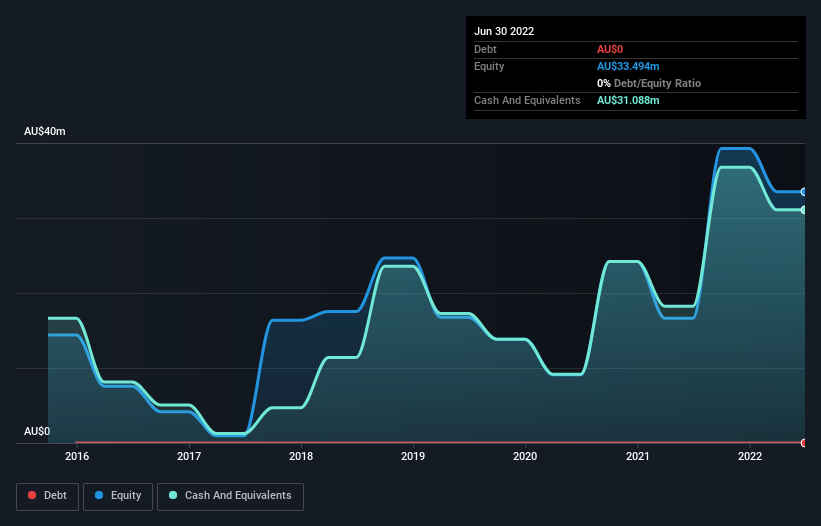Click the 2020 x-axis label
821x526 pixels.
click(x=525, y=456)
